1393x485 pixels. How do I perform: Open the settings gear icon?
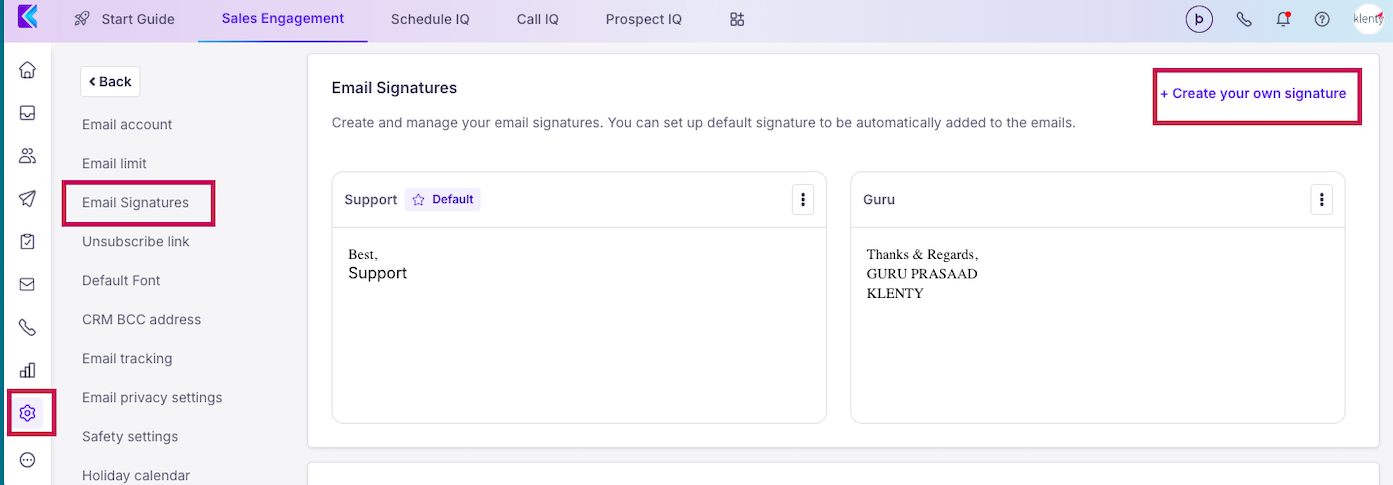[28, 413]
